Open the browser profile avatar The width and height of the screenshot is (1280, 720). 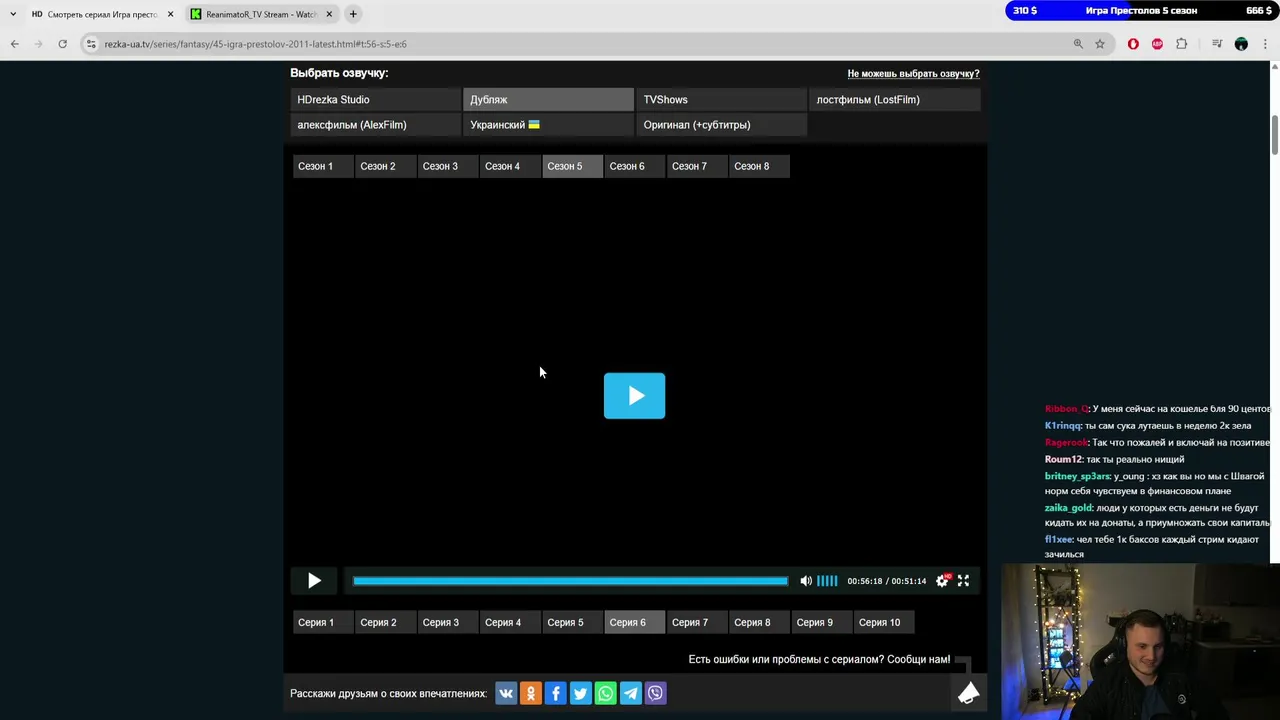pyautogui.click(x=1241, y=44)
